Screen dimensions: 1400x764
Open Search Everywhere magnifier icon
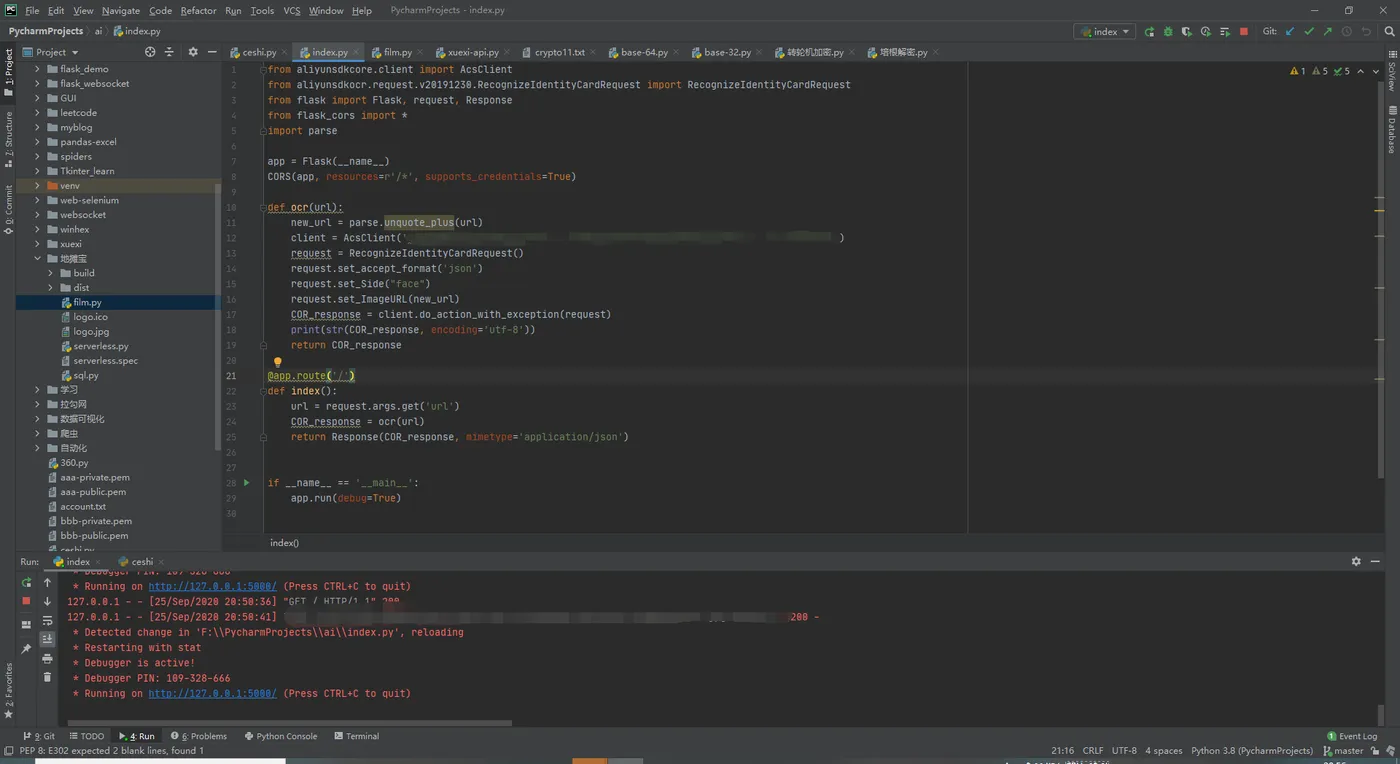[1389, 31]
